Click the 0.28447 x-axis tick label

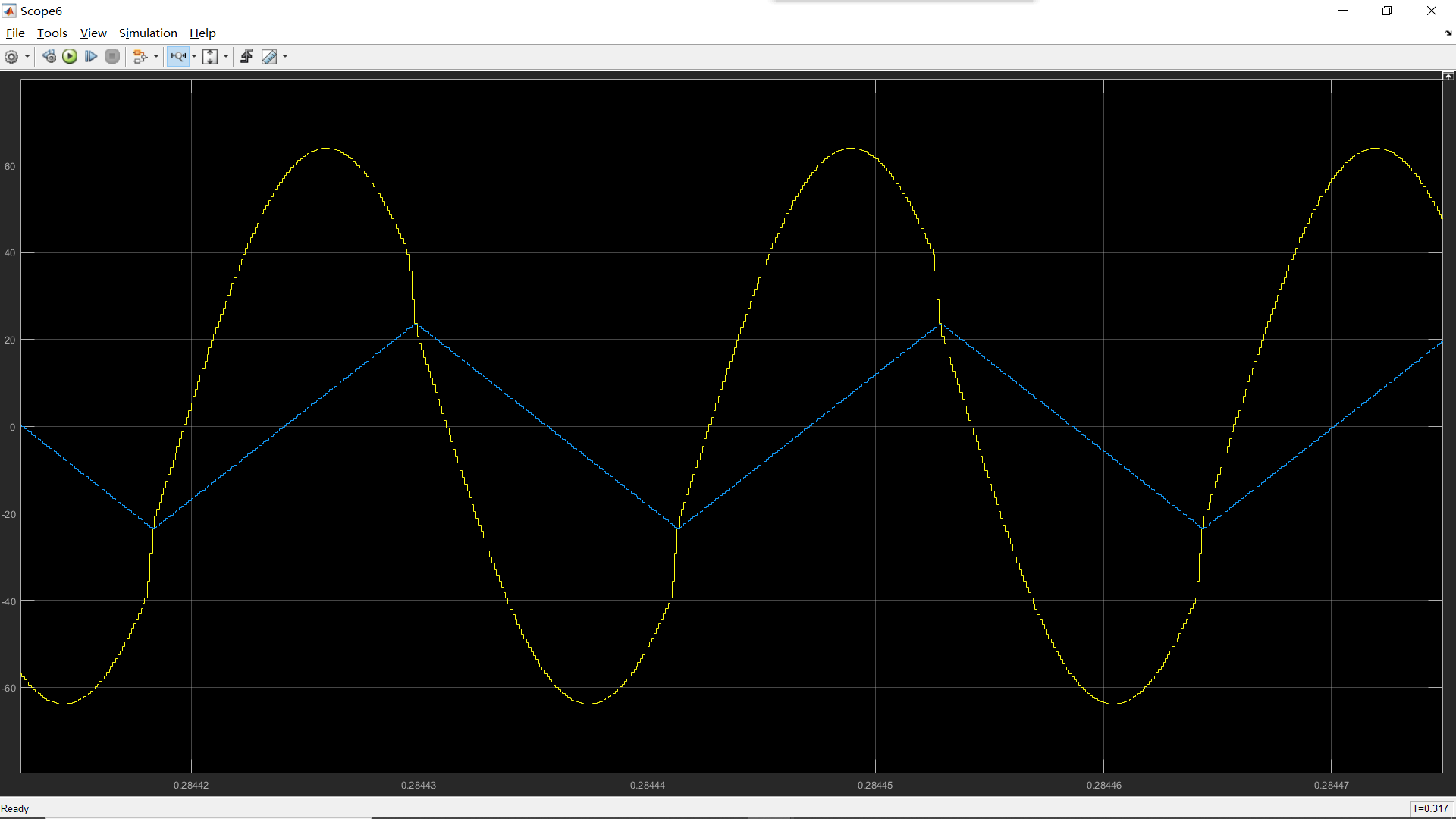coord(1332,785)
